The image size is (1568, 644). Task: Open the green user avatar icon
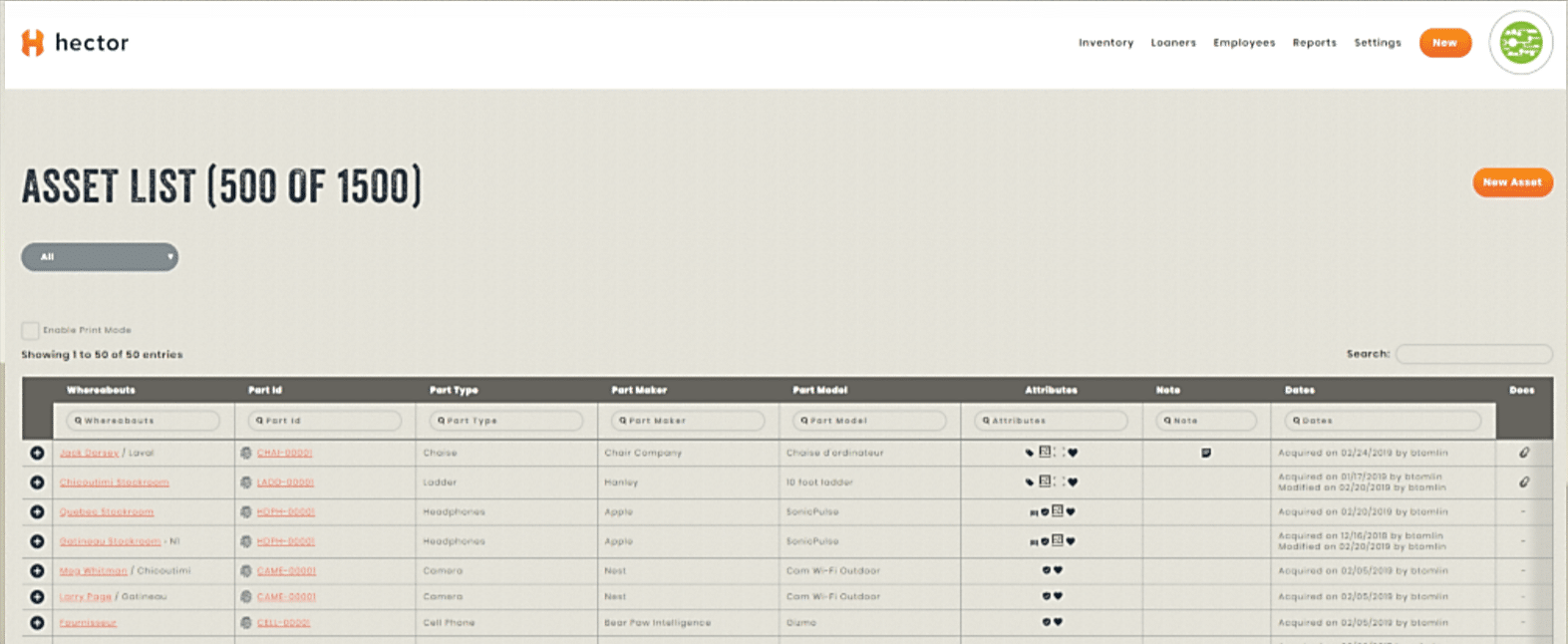(1520, 43)
